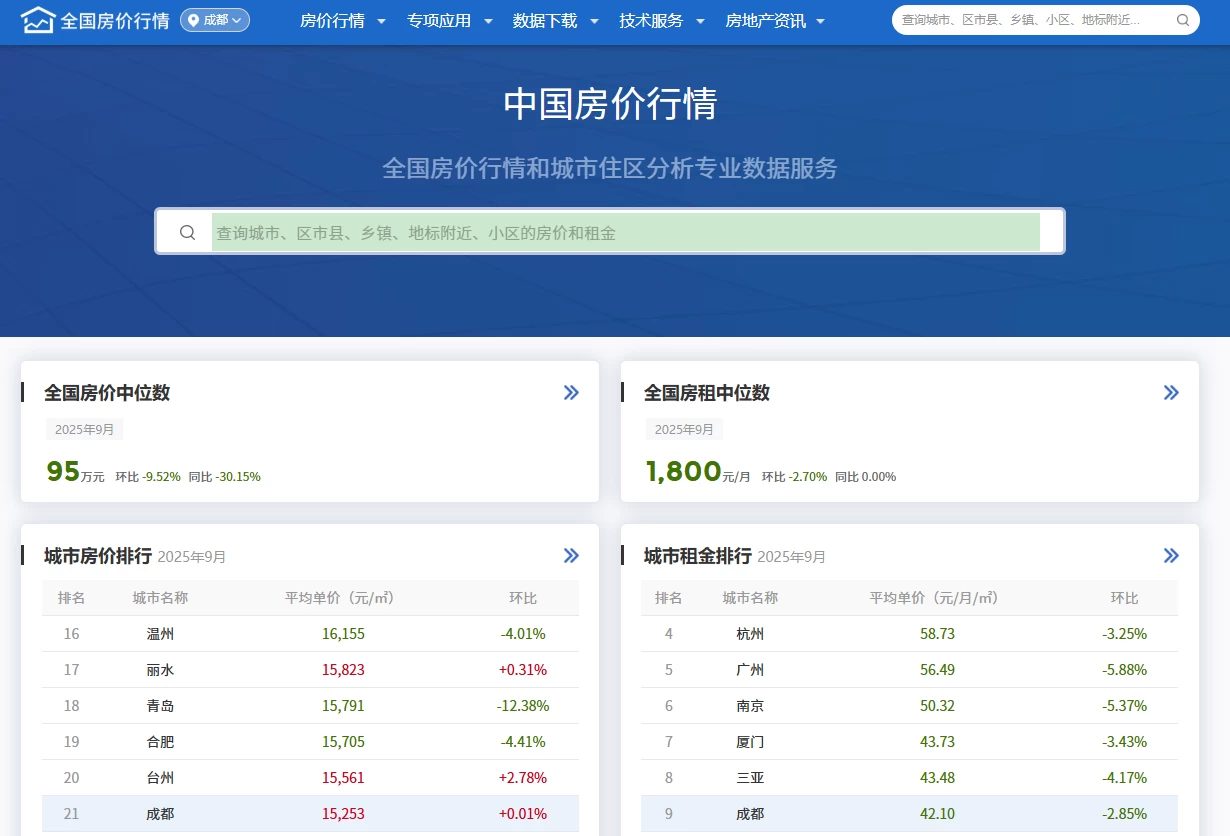The height and width of the screenshot is (836, 1230).
Task: Click 温州 in the house price ranking
Action: pyautogui.click(x=160, y=634)
